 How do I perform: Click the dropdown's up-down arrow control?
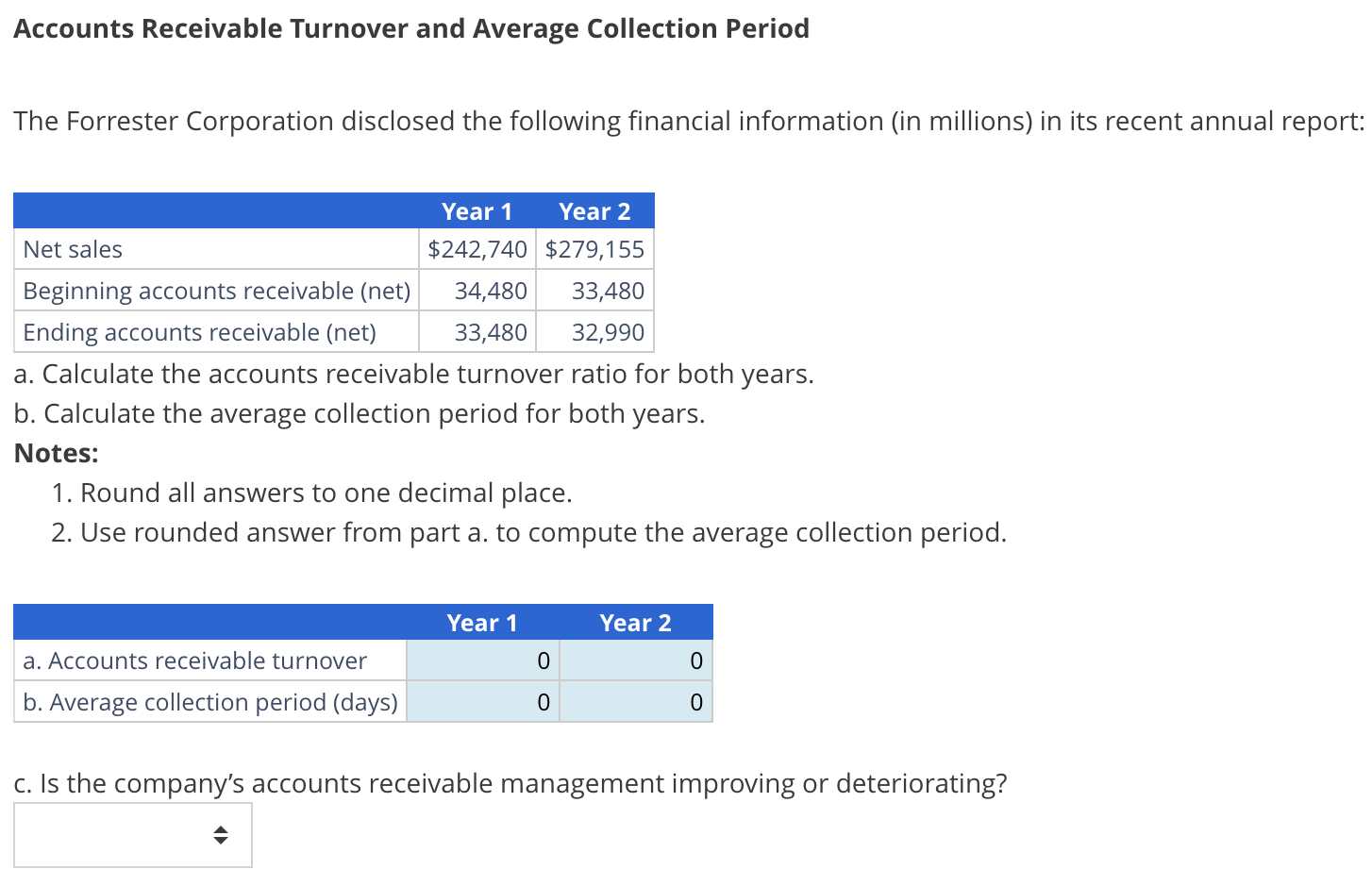coord(219,834)
